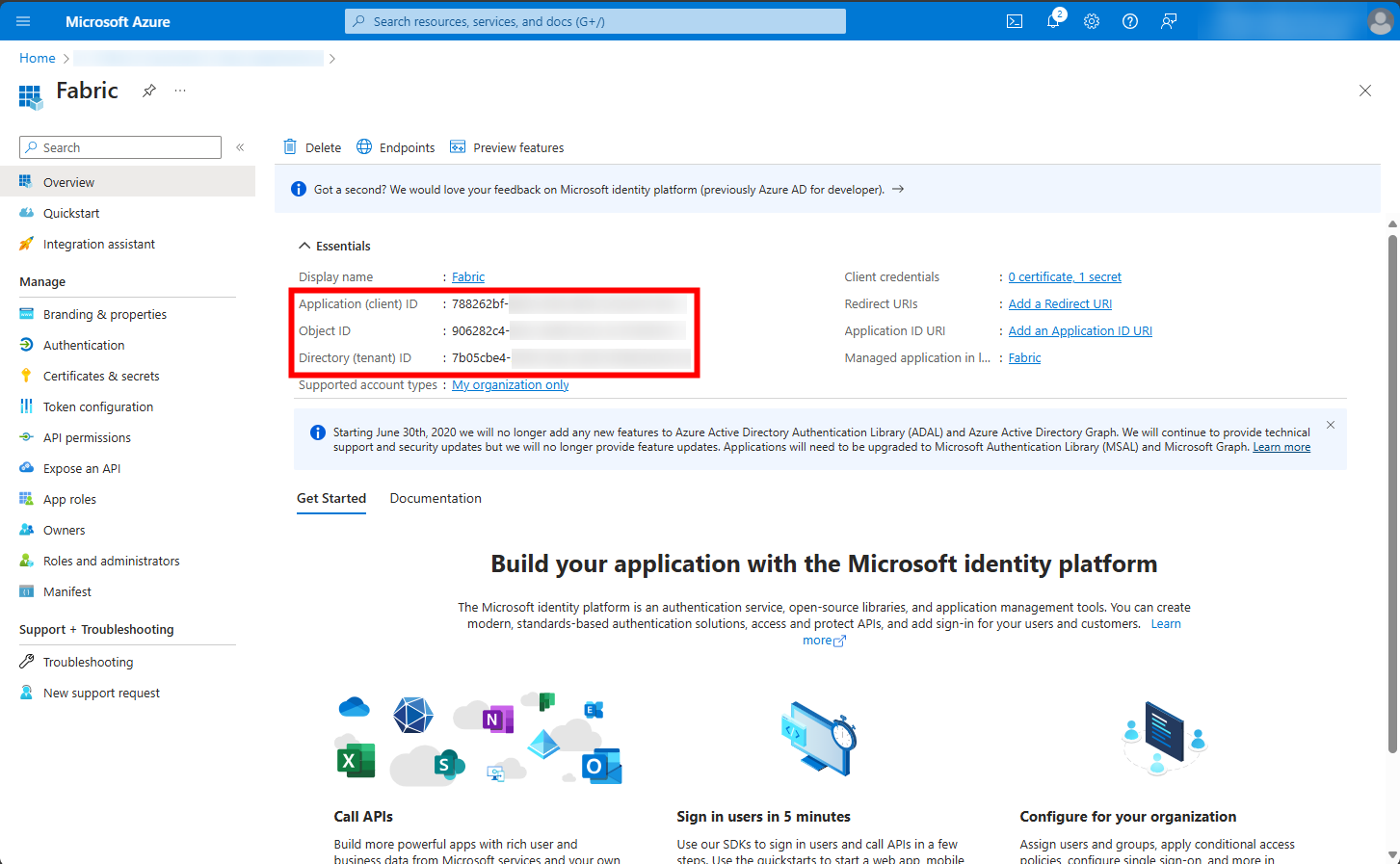Select the Application (client) ID value
1400x864 pixels.
click(x=569, y=303)
